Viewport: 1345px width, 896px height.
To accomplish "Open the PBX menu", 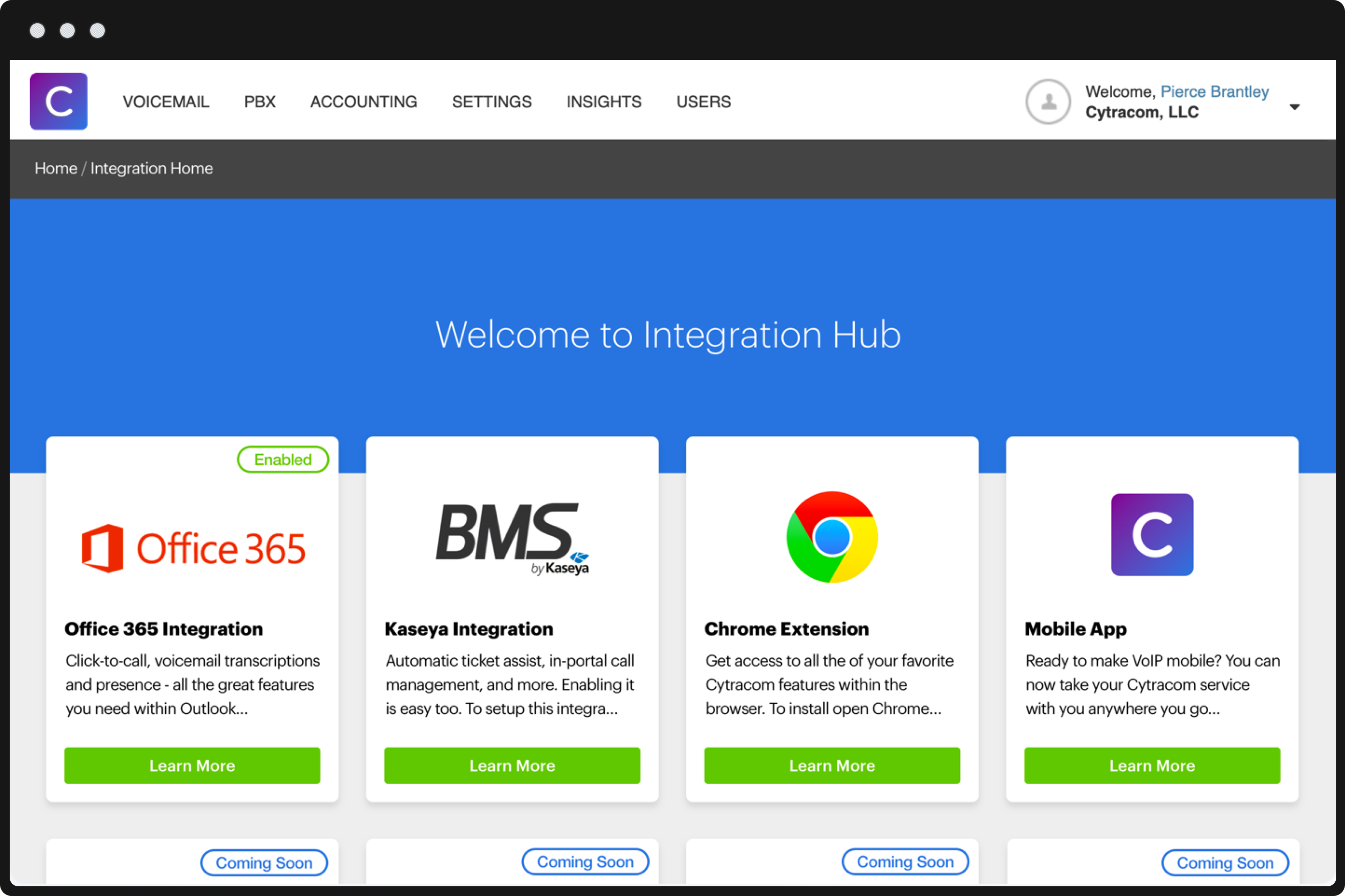I will 260,102.
